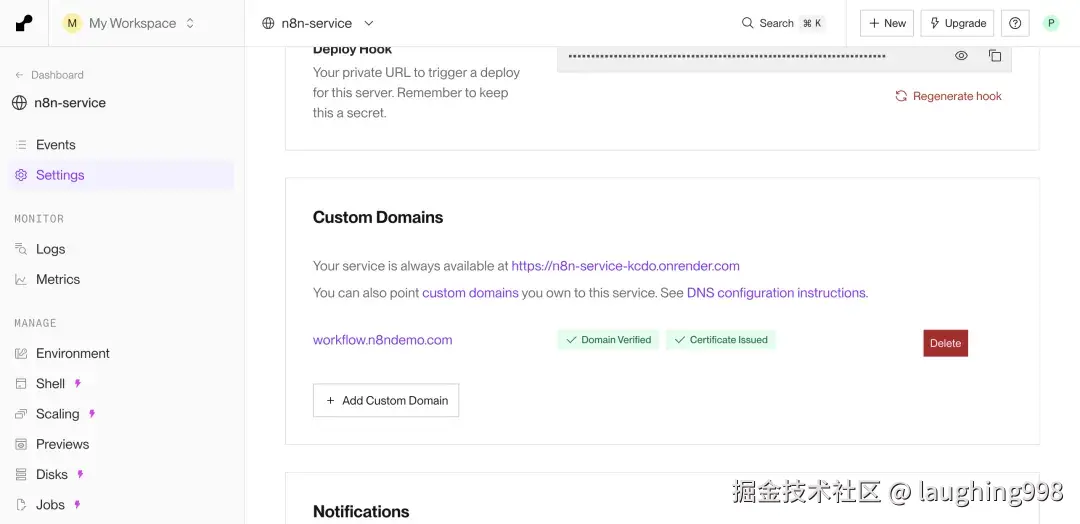Click the Events list icon
1080x524 pixels.
(x=21, y=145)
